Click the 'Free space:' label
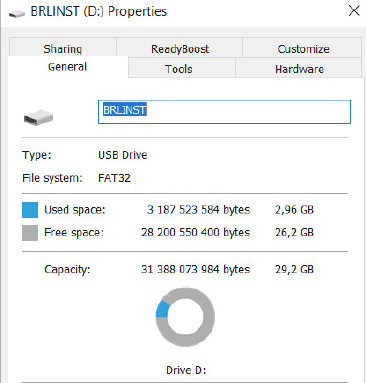Viewport: 366px width, 383px height. pos(74,232)
